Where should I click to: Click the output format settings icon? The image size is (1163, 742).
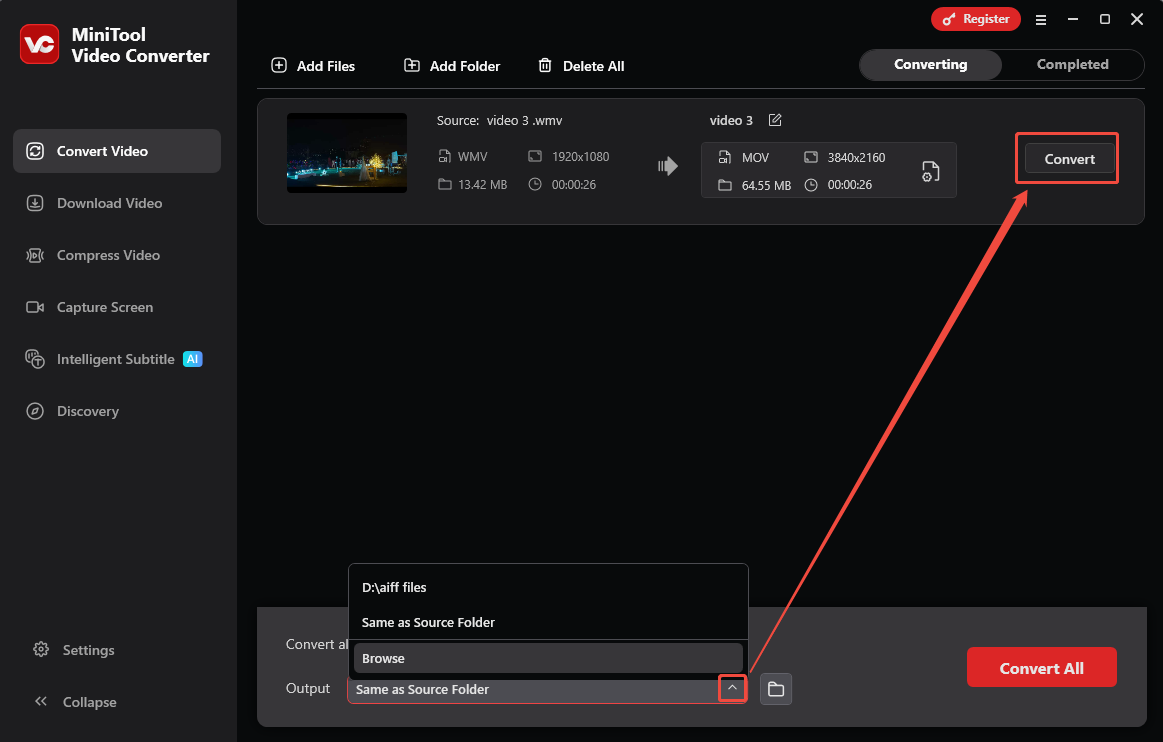(931, 171)
